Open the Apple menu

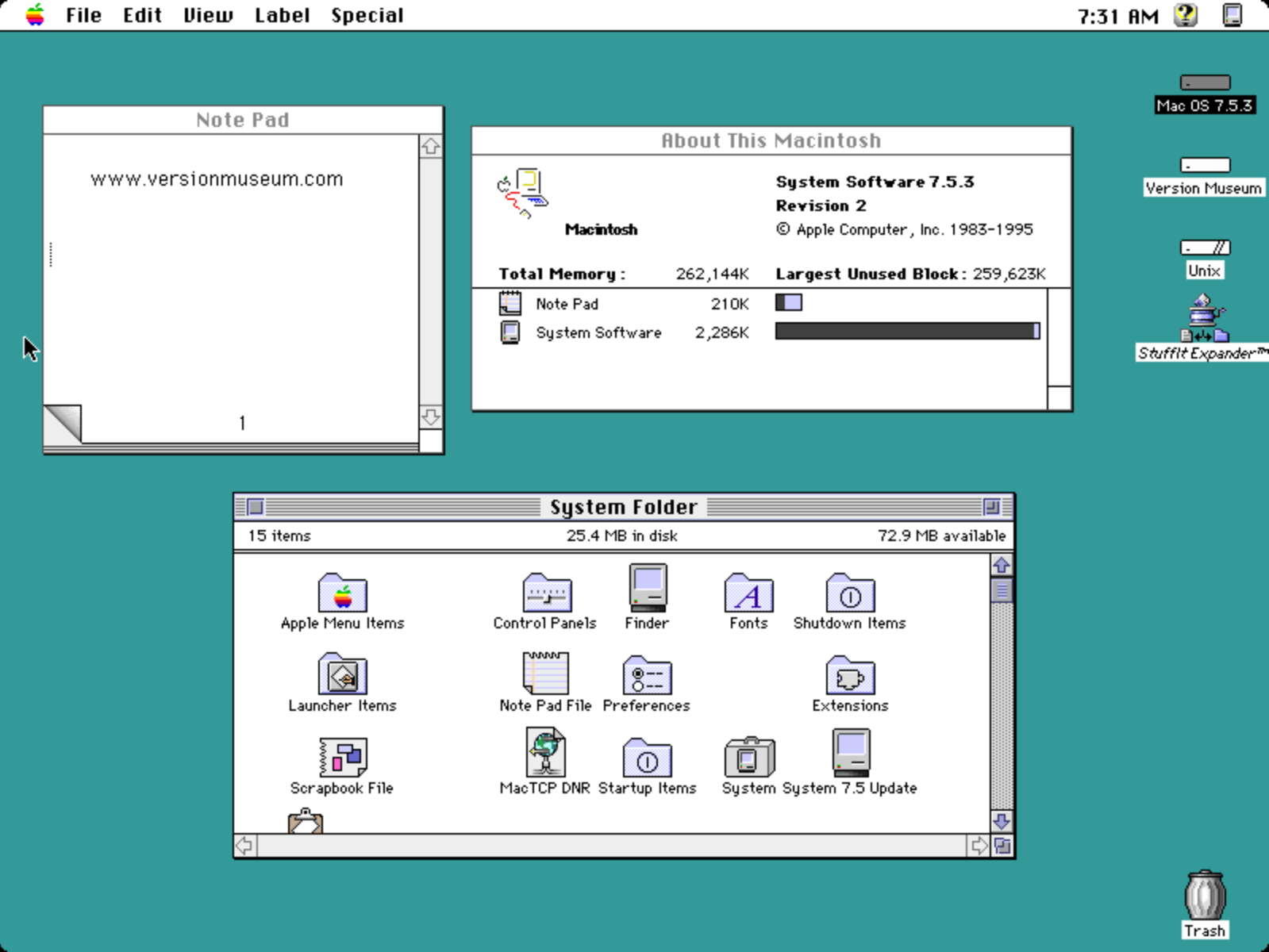click(x=35, y=15)
